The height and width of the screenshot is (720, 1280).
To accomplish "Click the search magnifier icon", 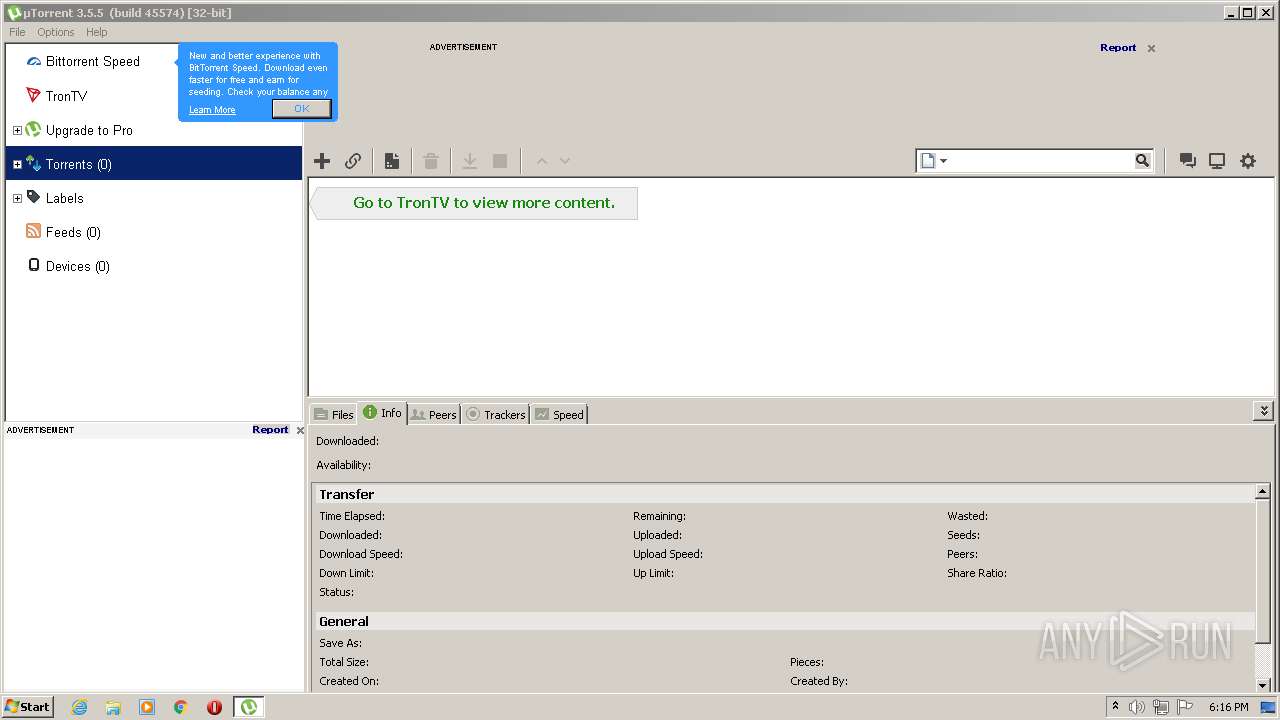I will [x=1142, y=161].
